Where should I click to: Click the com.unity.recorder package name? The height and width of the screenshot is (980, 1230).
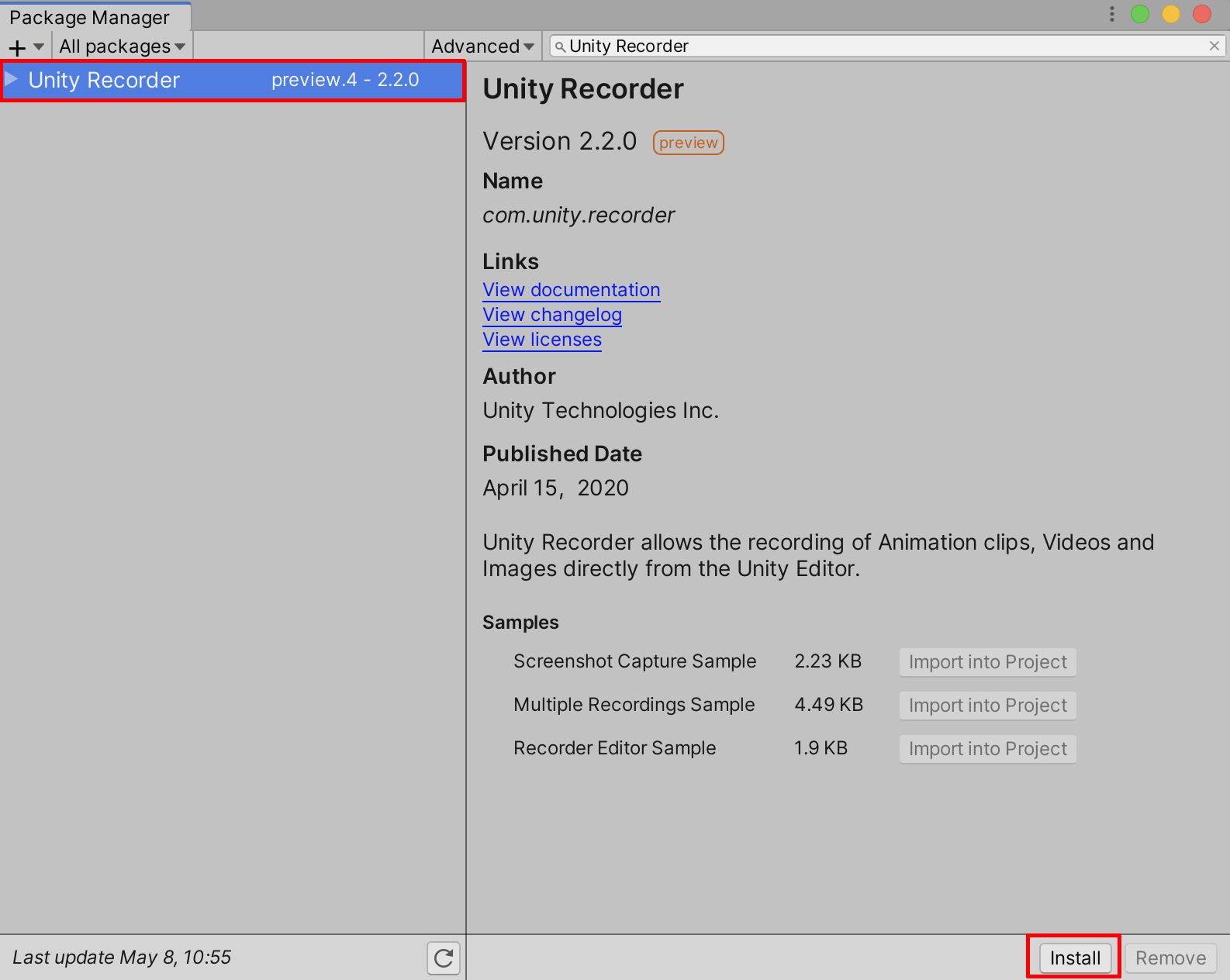click(x=579, y=216)
